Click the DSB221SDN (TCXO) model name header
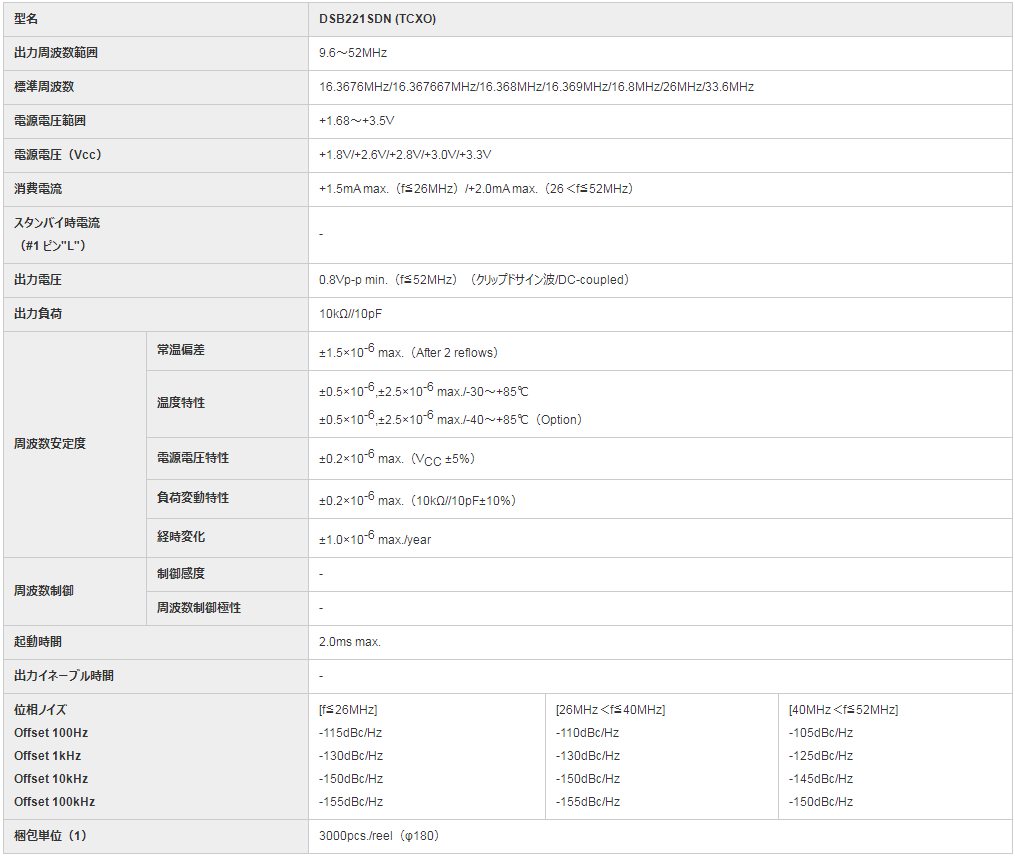 coord(377,19)
